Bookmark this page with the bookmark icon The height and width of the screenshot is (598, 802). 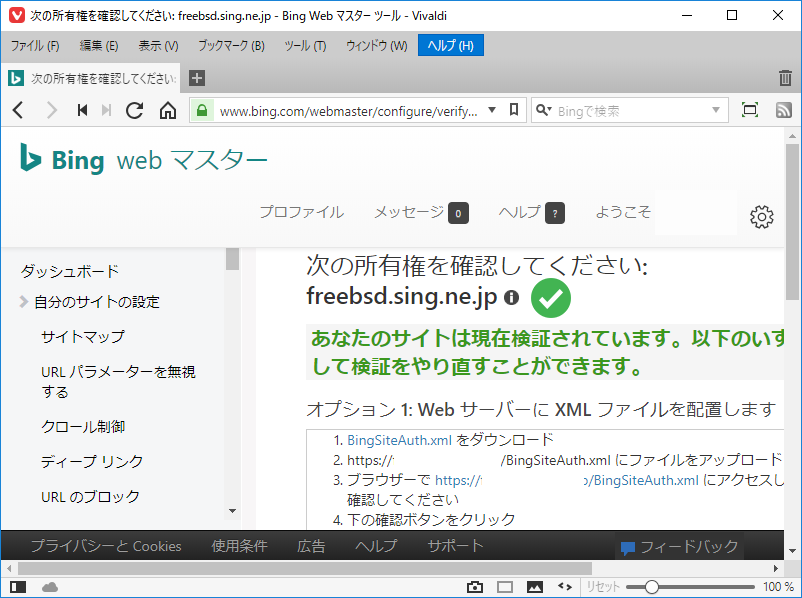(514, 109)
